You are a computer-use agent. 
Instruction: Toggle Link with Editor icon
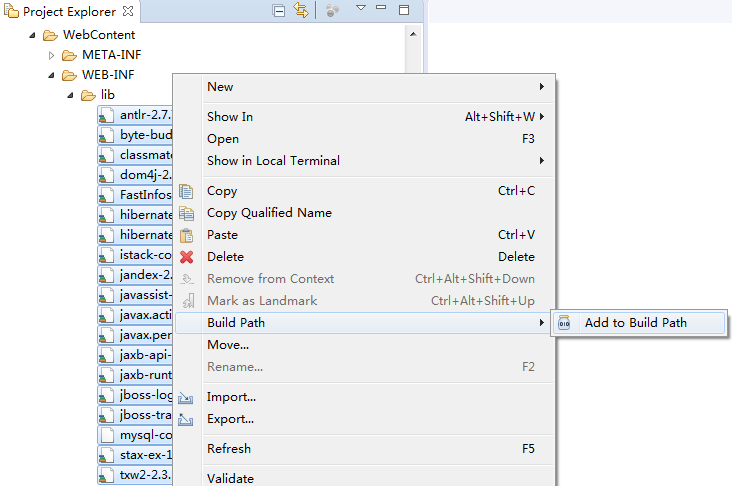pyautogui.click(x=301, y=10)
